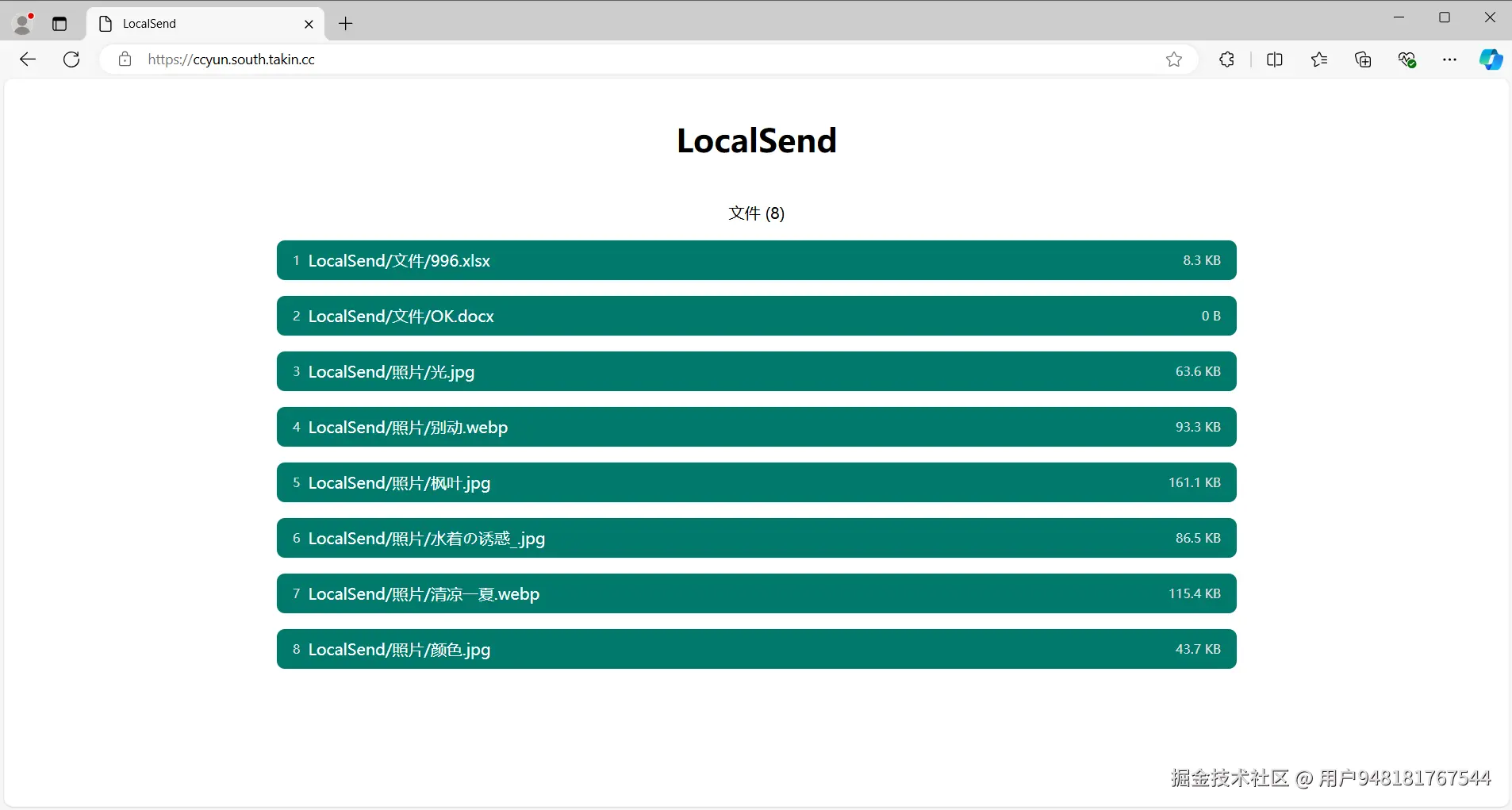1512x810 pixels.
Task: Close the LocalSend tab
Action: 309,24
